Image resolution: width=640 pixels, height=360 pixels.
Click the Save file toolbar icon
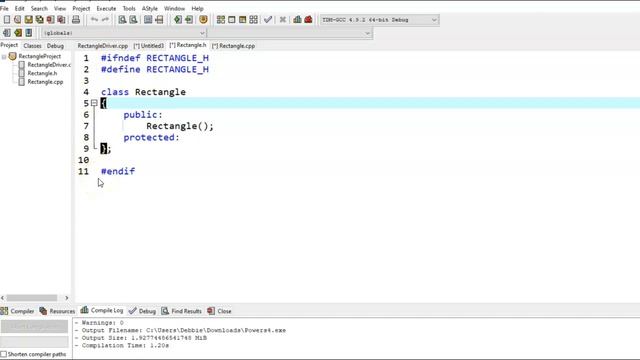(29, 20)
